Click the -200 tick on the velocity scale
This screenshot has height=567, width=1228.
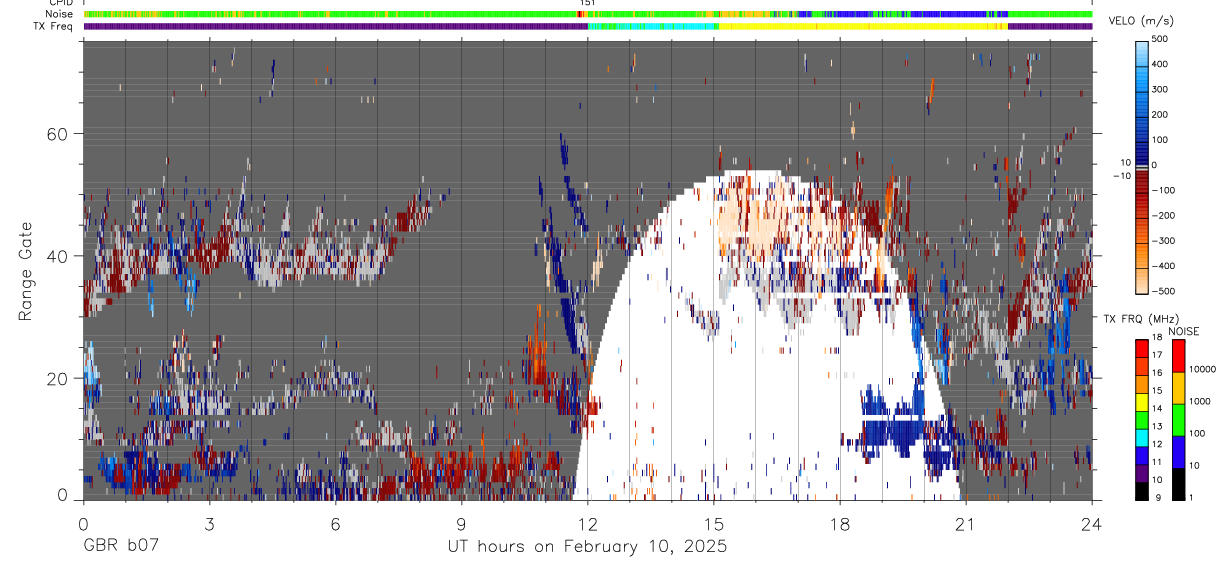1164,215
